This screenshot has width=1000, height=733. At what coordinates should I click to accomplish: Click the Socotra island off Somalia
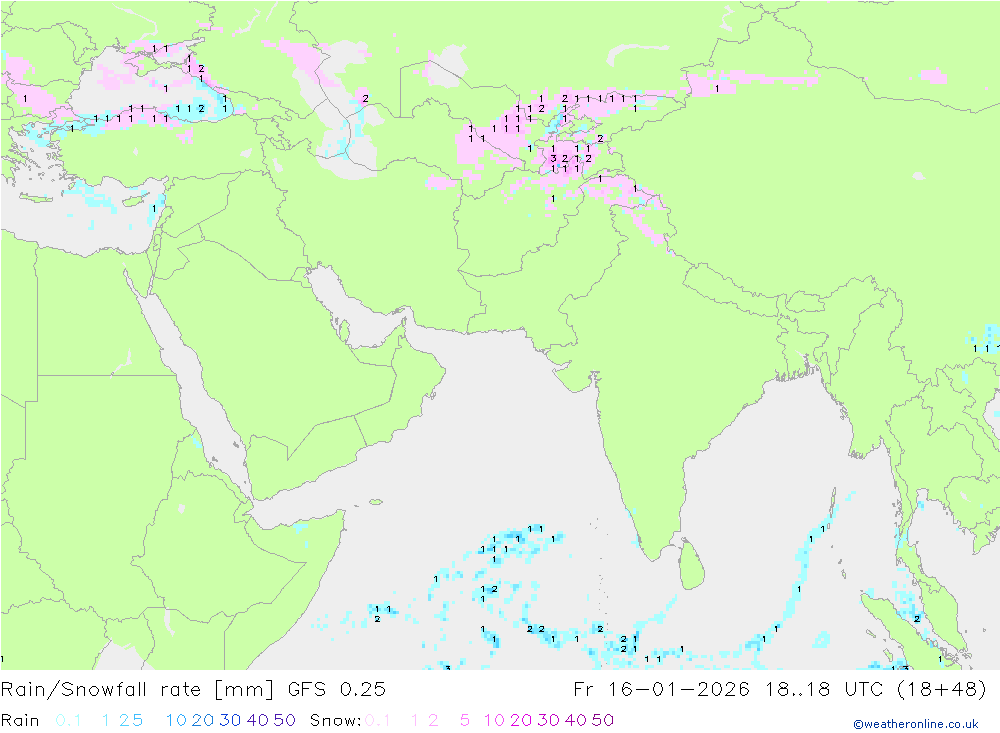(376, 502)
